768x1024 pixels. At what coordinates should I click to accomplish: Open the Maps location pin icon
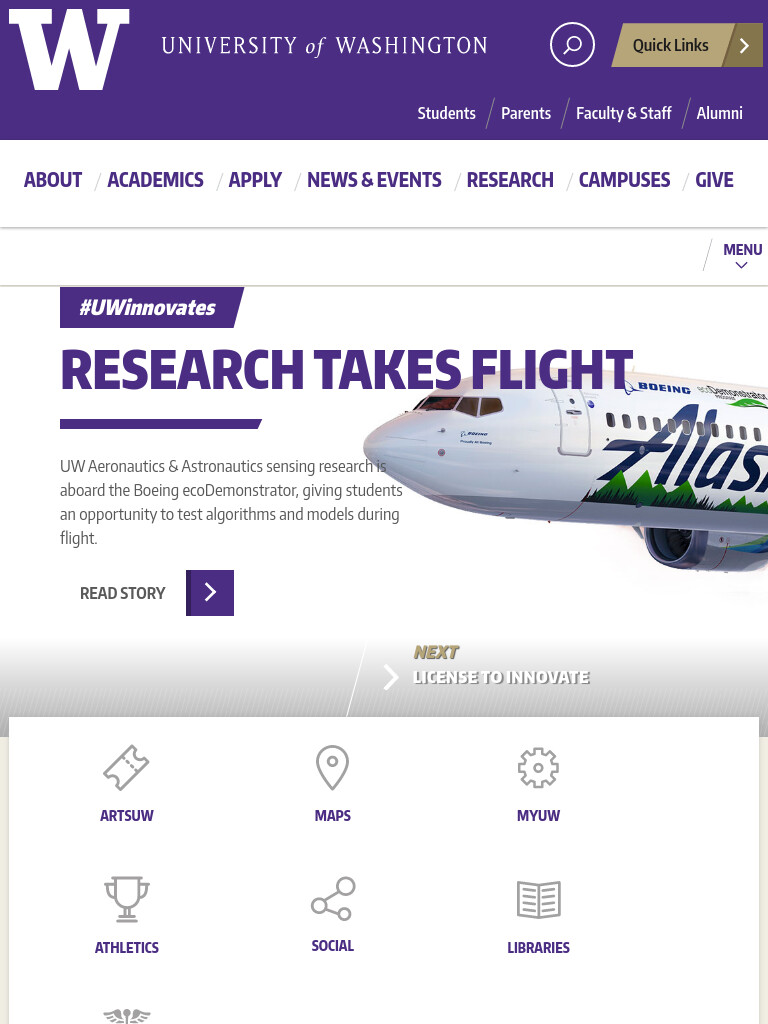pos(332,767)
